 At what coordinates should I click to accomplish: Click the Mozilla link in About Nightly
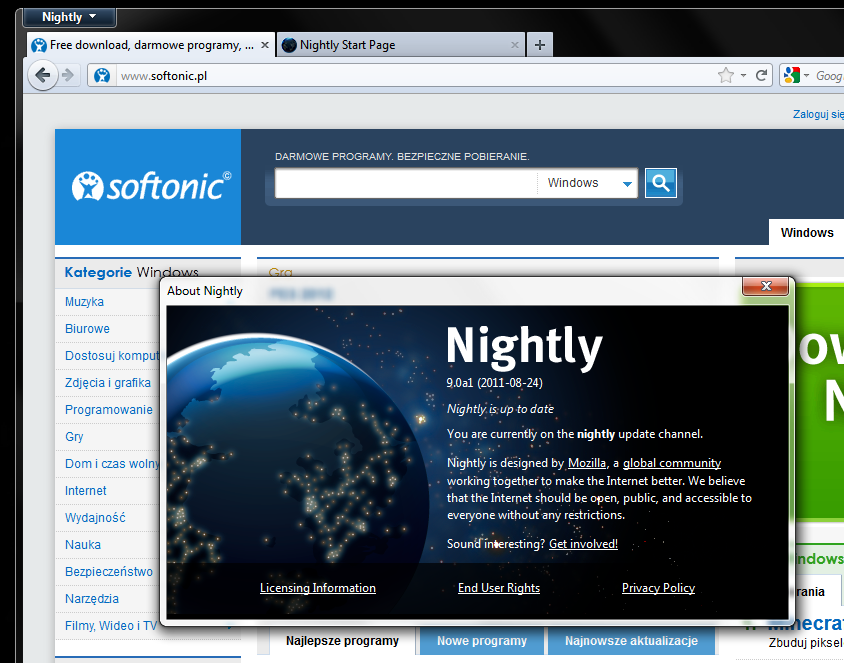587,463
